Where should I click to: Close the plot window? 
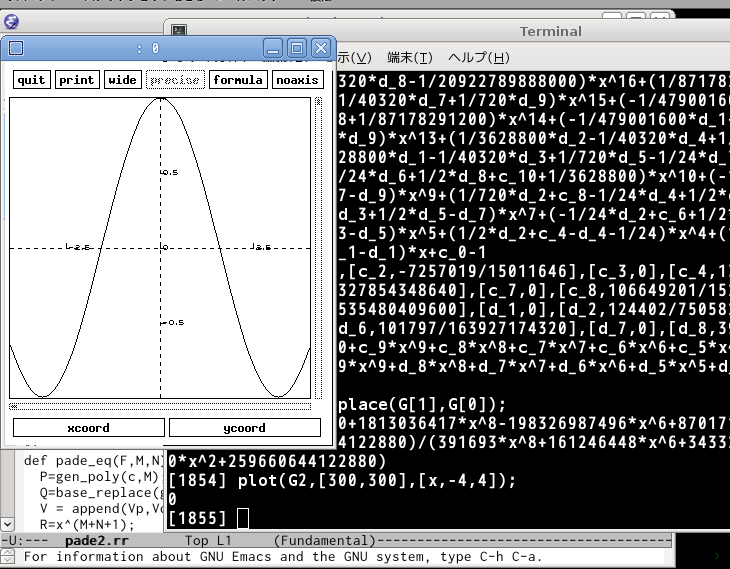click(321, 48)
